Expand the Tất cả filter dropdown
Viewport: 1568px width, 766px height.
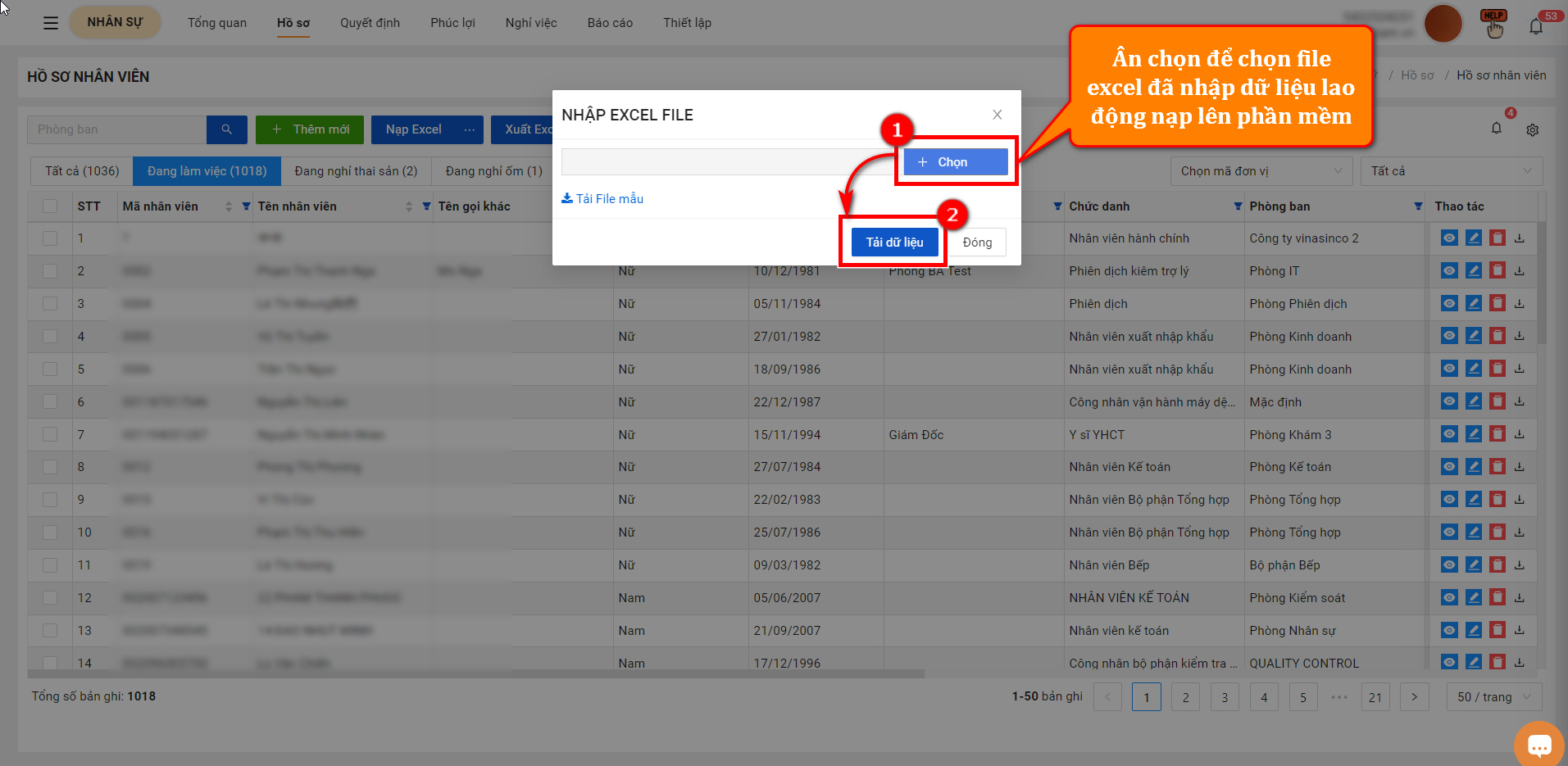click(x=1452, y=171)
